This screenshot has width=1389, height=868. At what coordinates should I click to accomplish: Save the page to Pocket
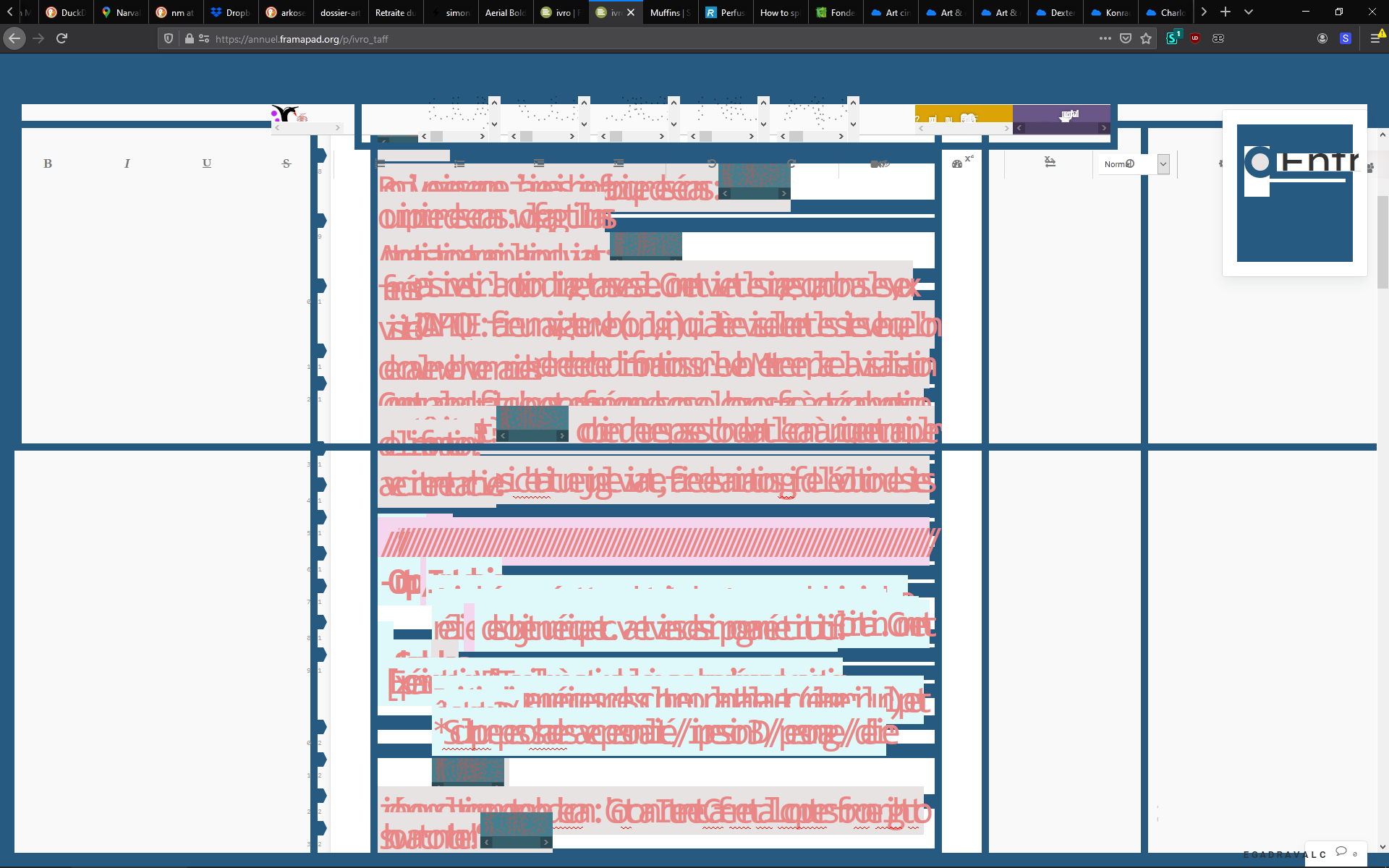pos(1126,38)
